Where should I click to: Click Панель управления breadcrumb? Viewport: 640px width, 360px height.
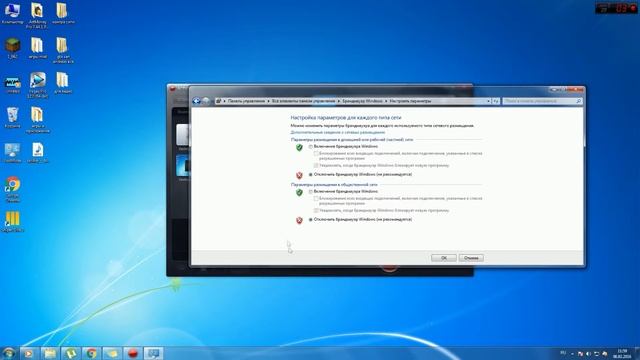pos(247,101)
